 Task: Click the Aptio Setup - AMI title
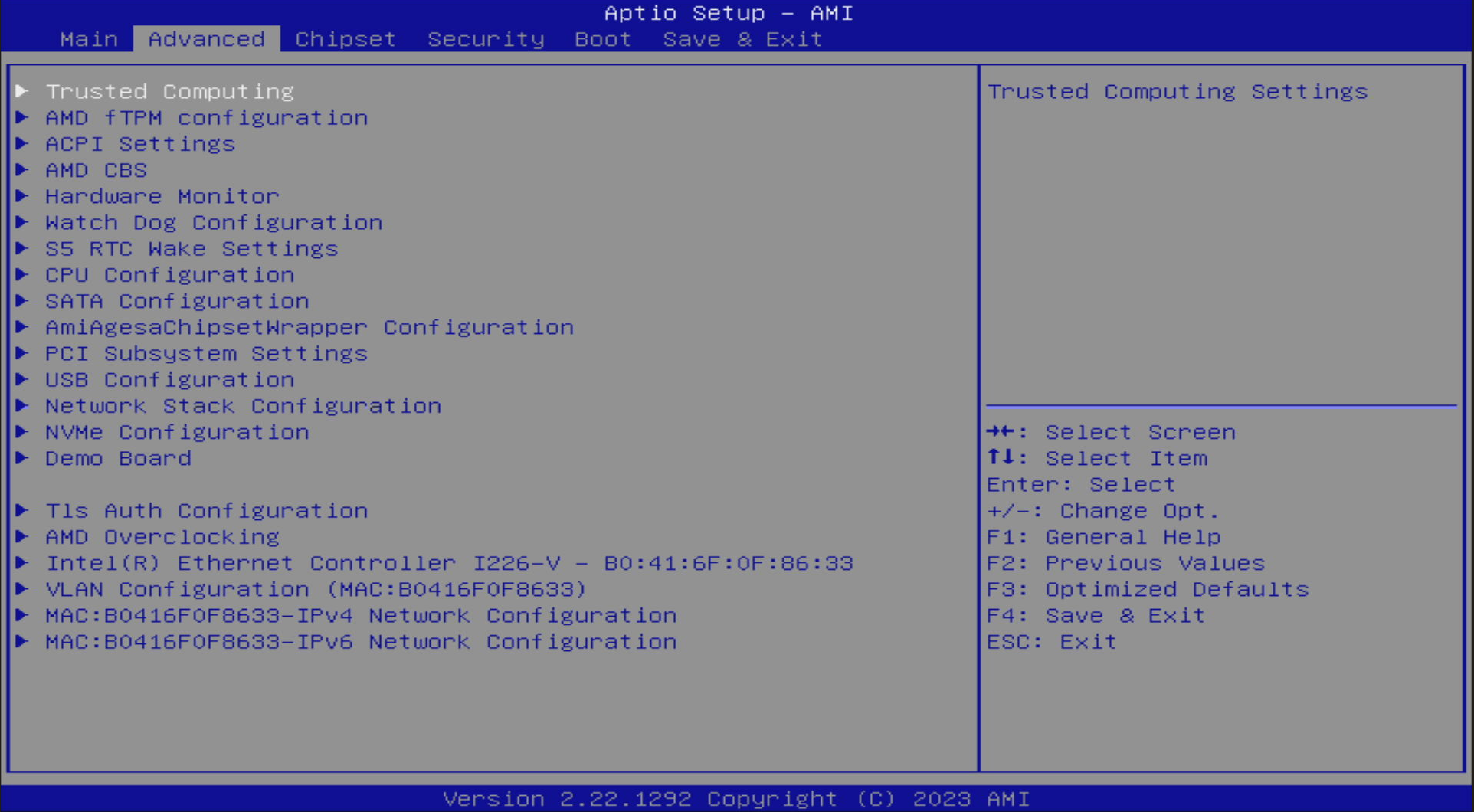coord(729,13)
